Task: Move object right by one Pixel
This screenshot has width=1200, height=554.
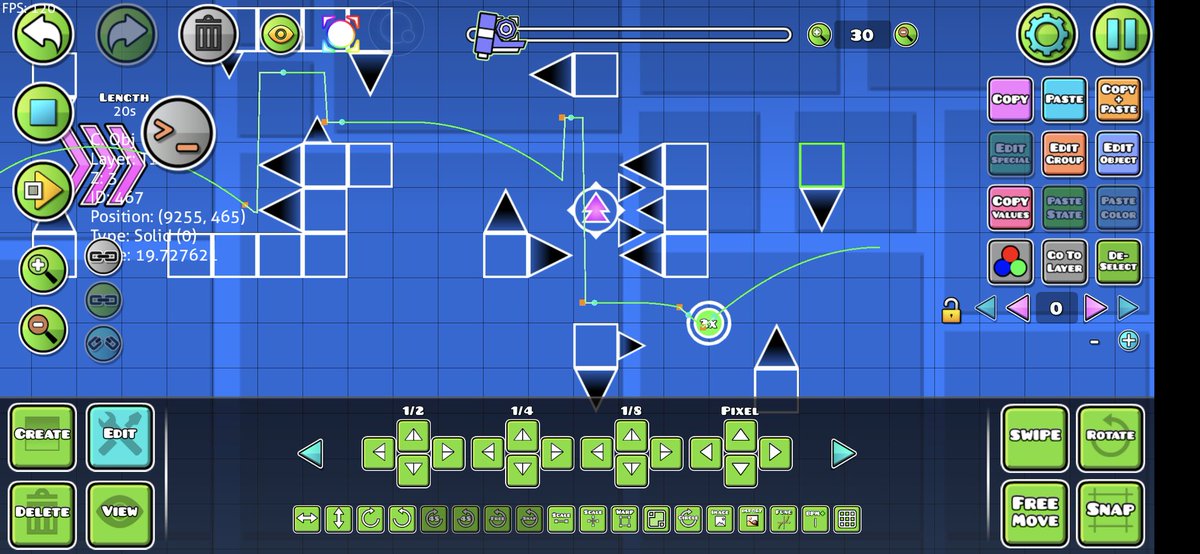Action: click(773, 454)
